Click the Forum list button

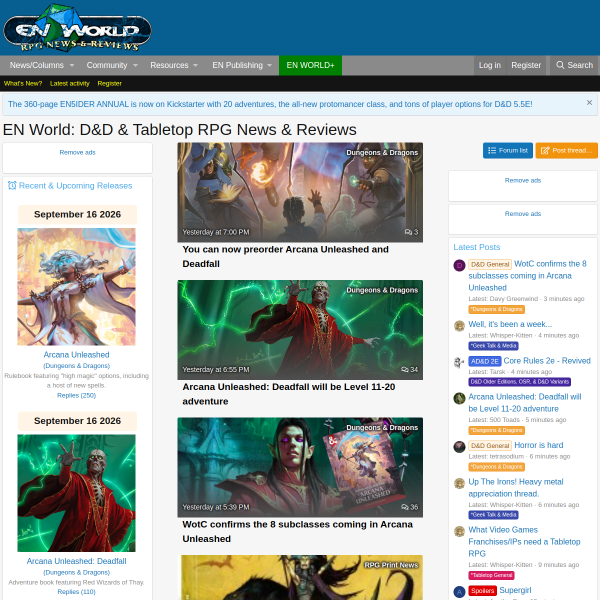[x=508, y=150]
